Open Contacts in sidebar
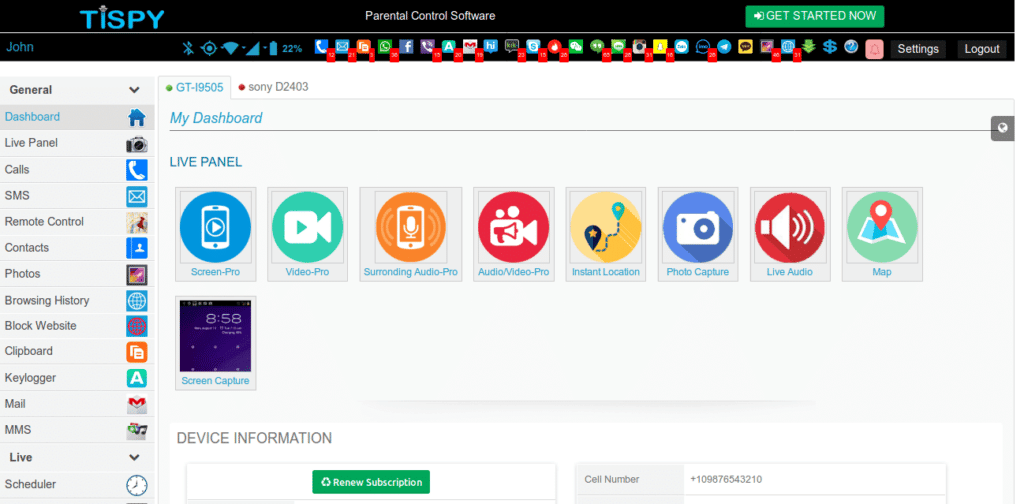Viewport: 1024px width, 504px height. 77,248
